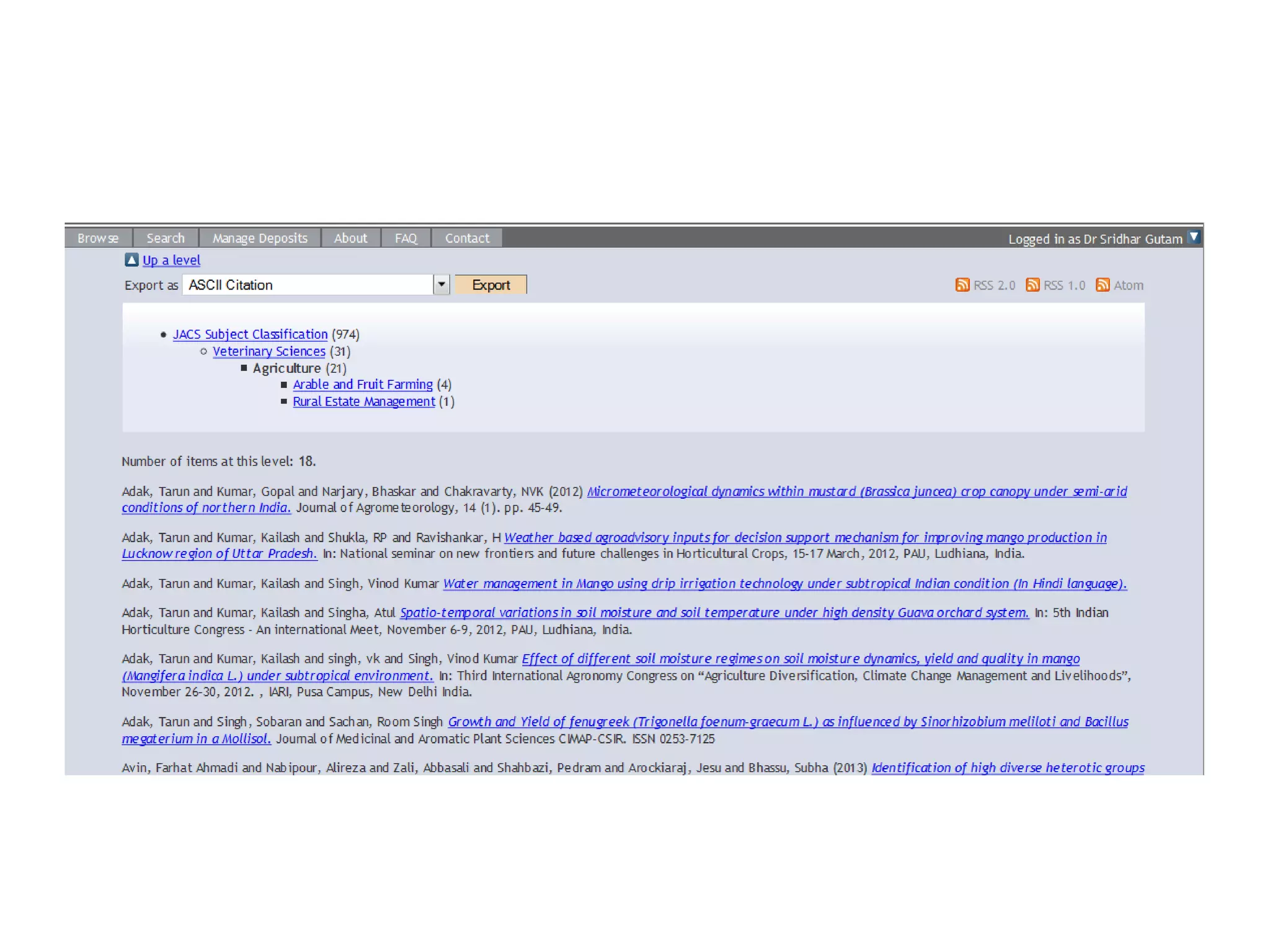Open JACS Subject Classification link

[250, 334]
